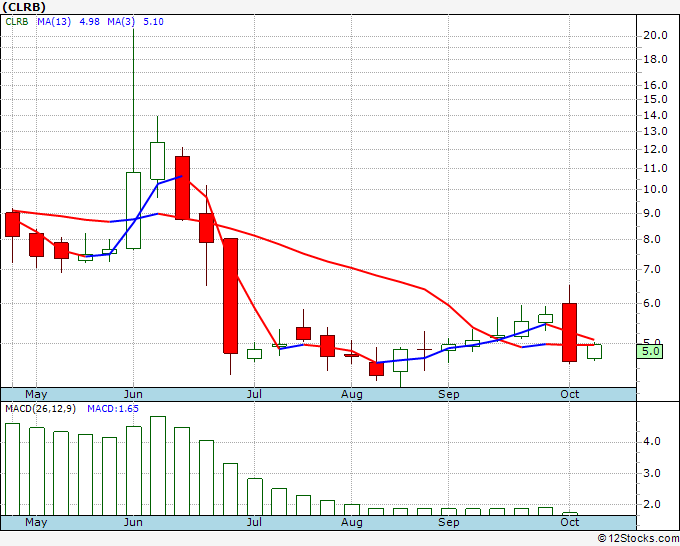
Task: Click the large red candle in late June
Action: [230, 295]
